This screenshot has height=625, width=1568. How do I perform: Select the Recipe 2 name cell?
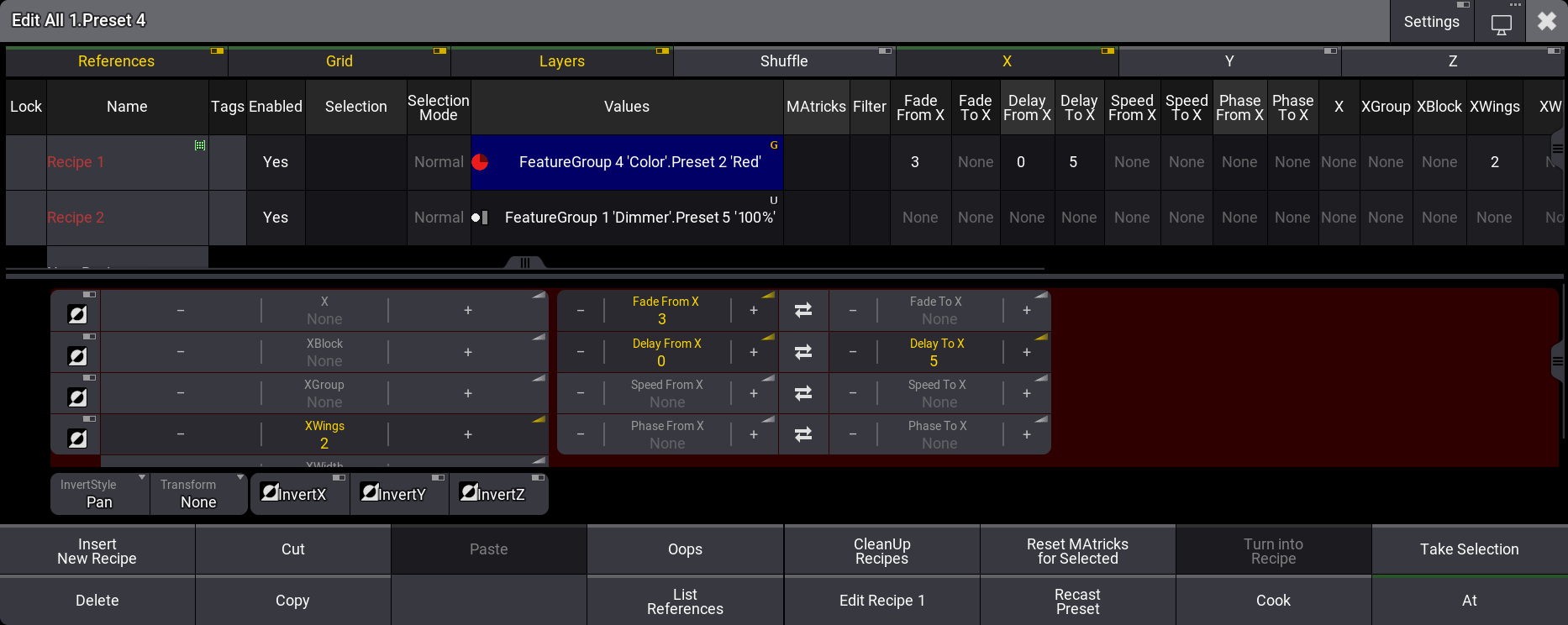127,218
